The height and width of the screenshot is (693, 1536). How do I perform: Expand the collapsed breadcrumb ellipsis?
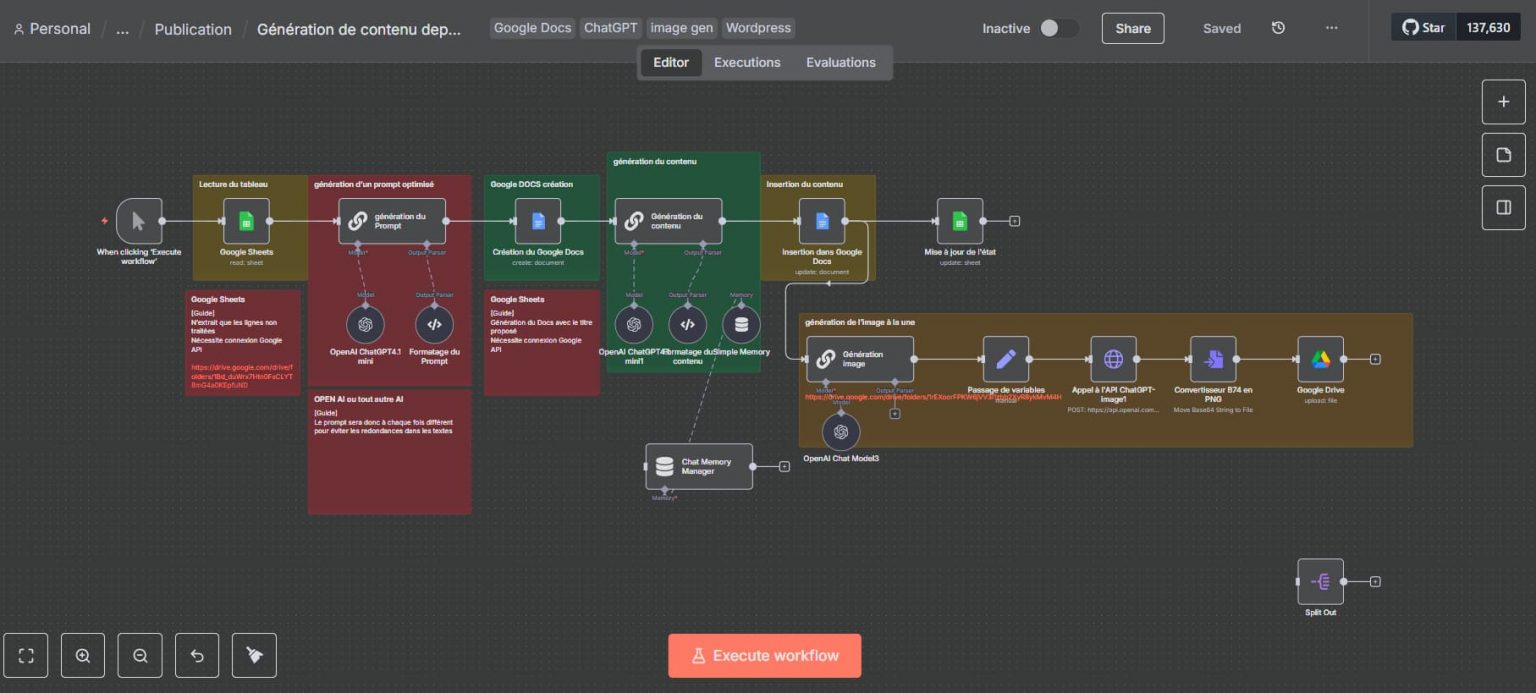click(x=121, y=29)
